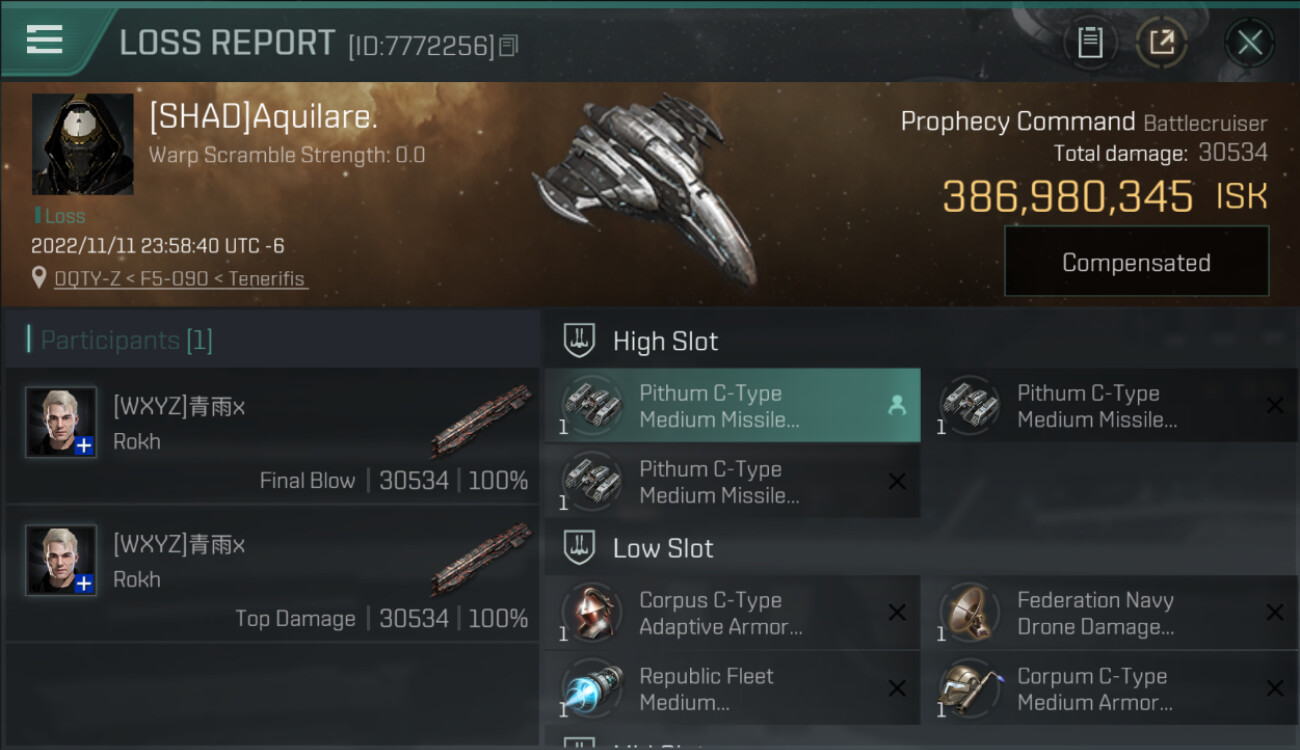1300x750 pixels.
Task: Click the High Slot section header
Action: pos(665,341)
